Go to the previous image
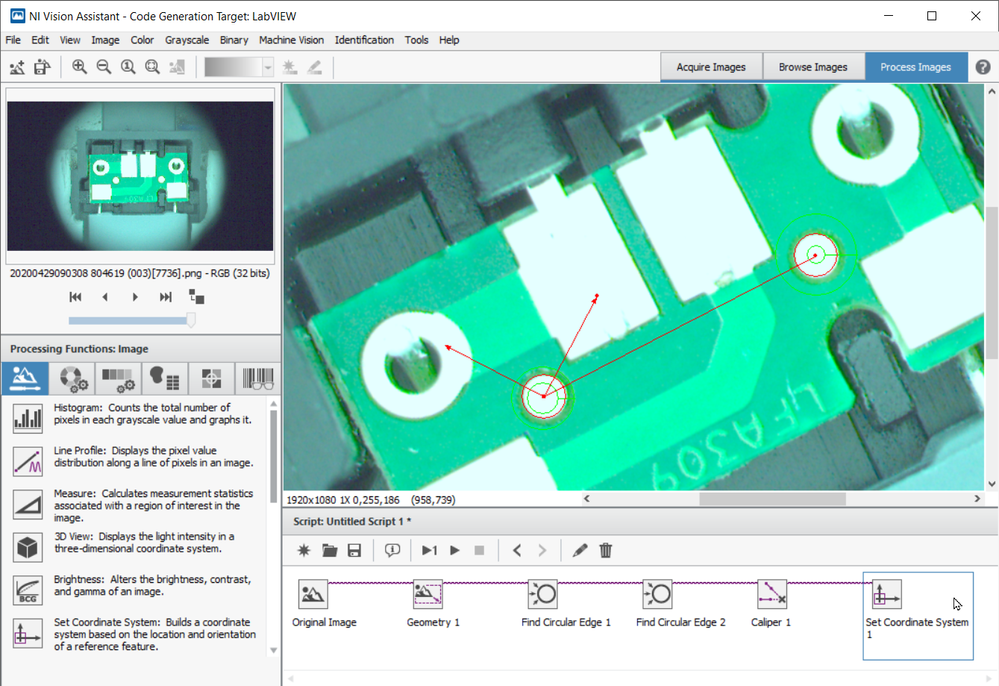999x686 pixels. tap(105, 297)
